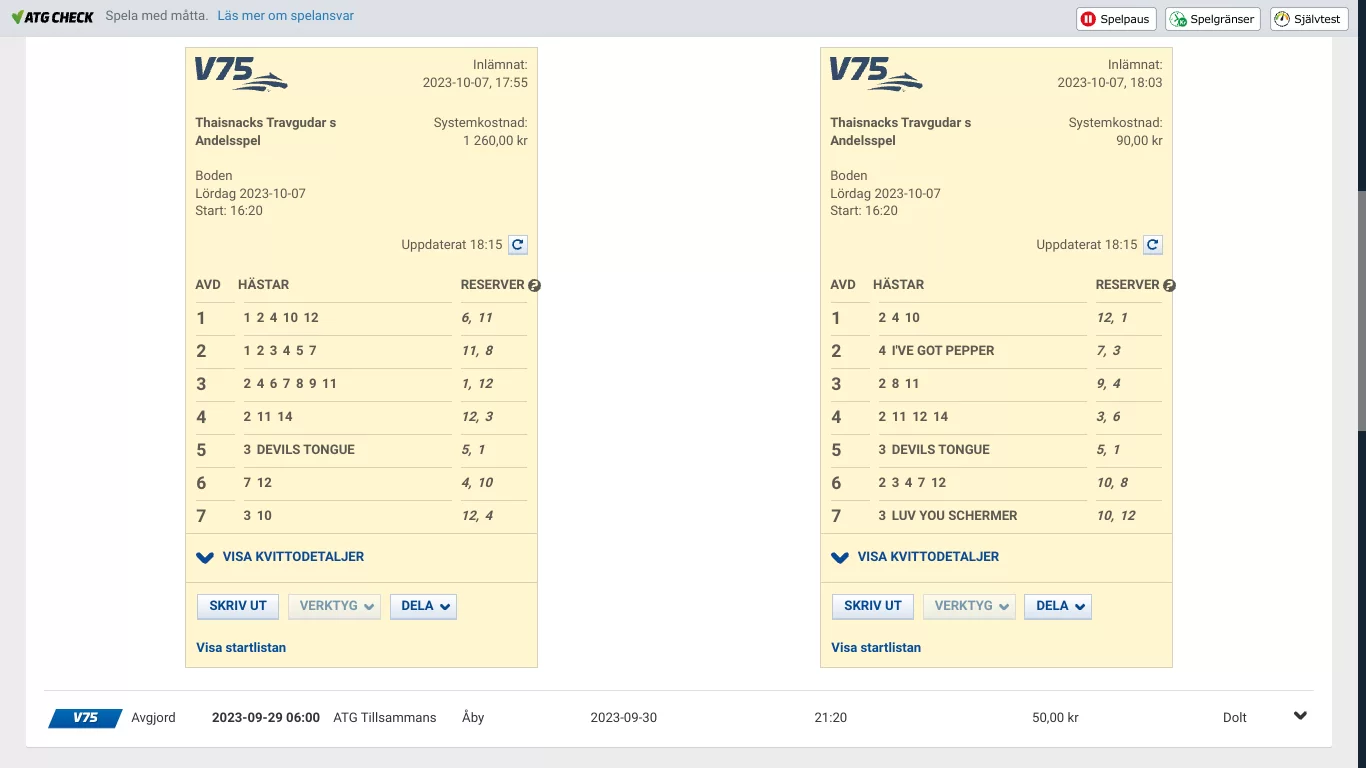The image size is (1366, 768).
Task: Click the '2023-09-30' date in the Åby row
Action: (x=624, y=718)
